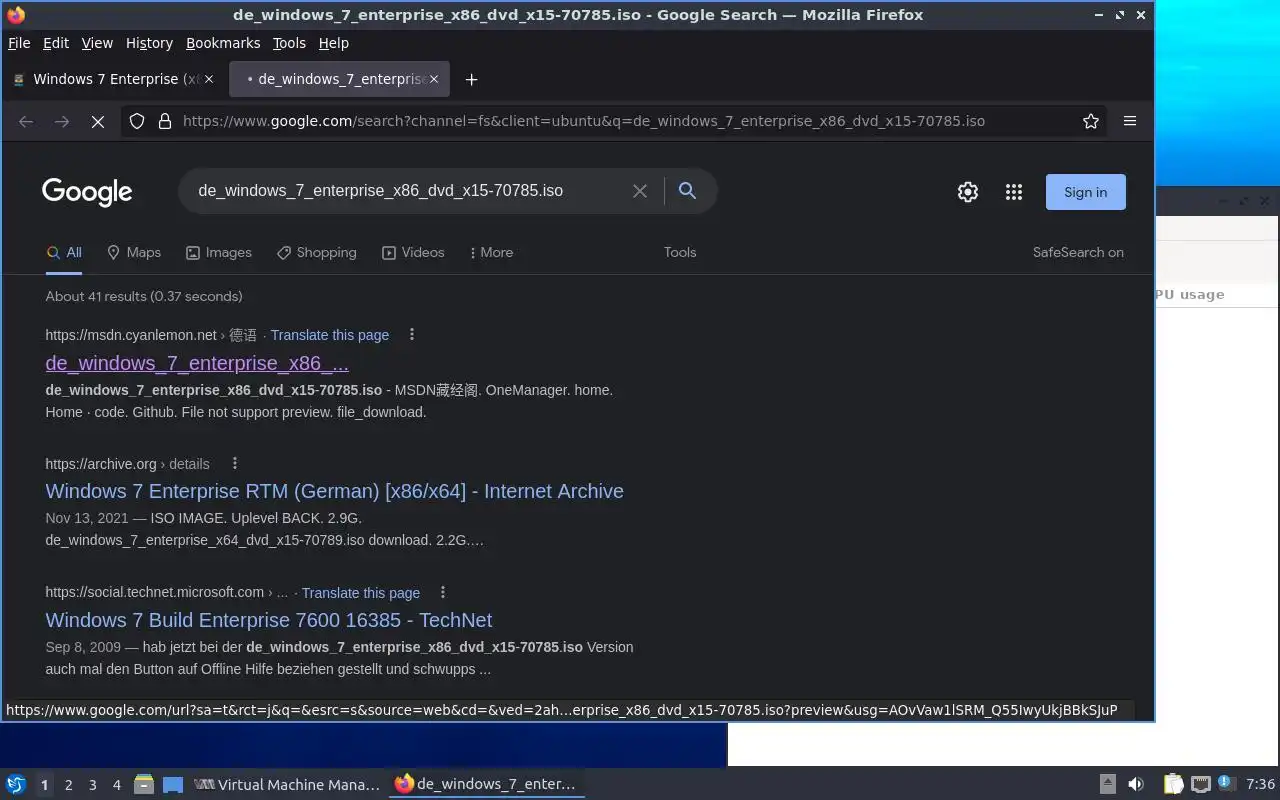1280x800 pixels.
Task: Open Google apps grid
Action: [x=1014, y=192]
